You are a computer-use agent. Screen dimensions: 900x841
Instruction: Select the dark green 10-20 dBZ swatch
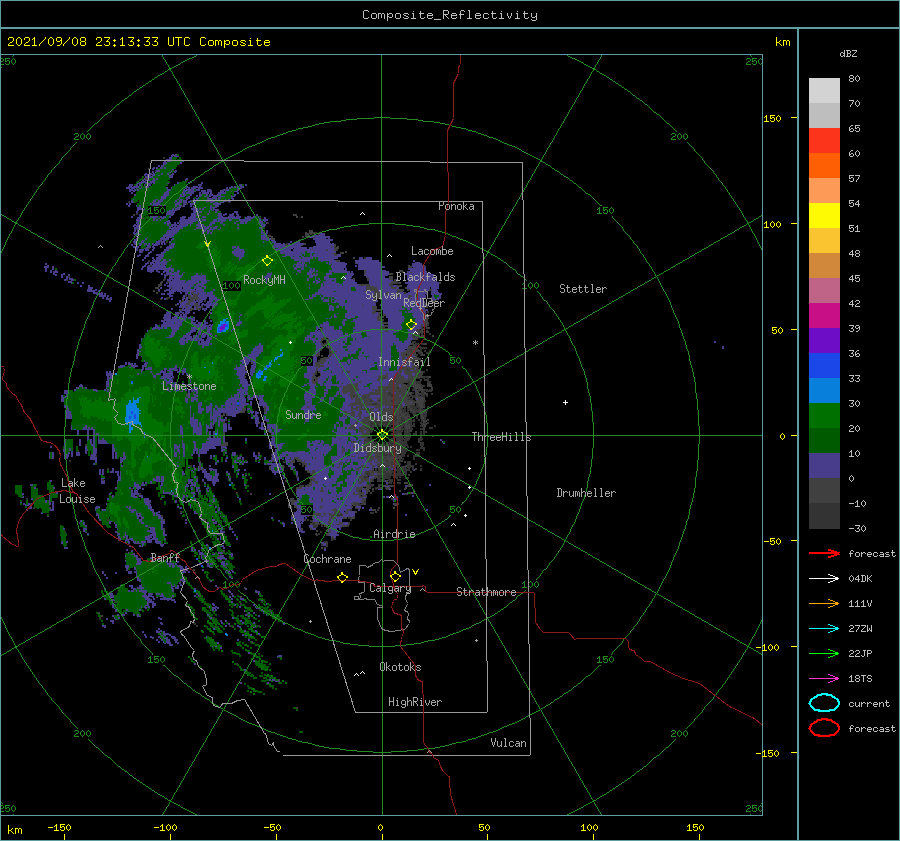pos(824,441)
